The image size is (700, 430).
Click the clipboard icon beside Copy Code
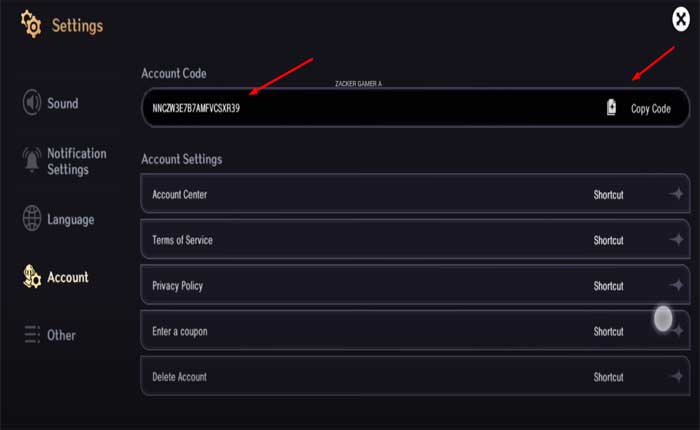point(612,108)
